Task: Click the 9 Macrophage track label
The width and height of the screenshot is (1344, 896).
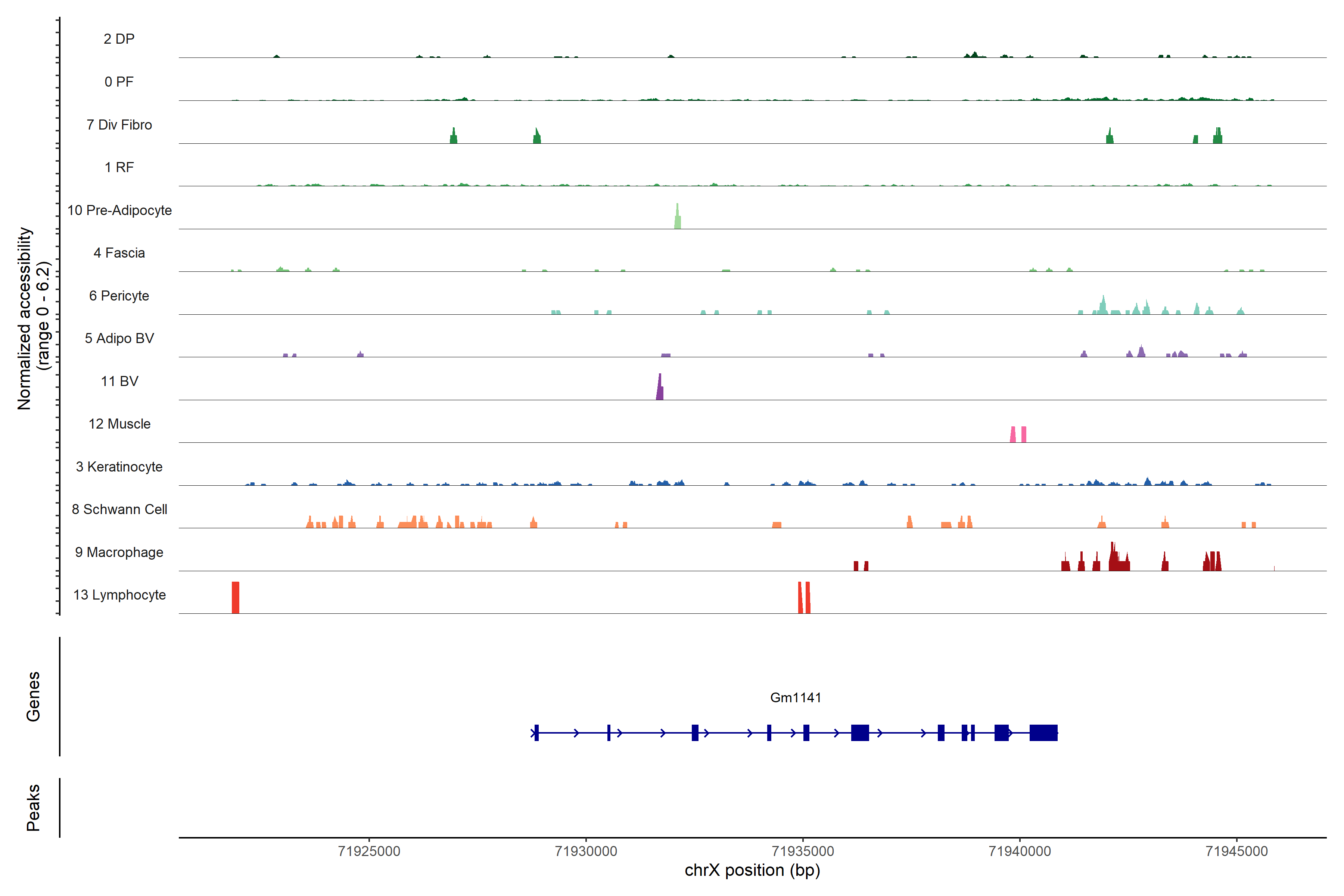Action: (x=119, y=553)
